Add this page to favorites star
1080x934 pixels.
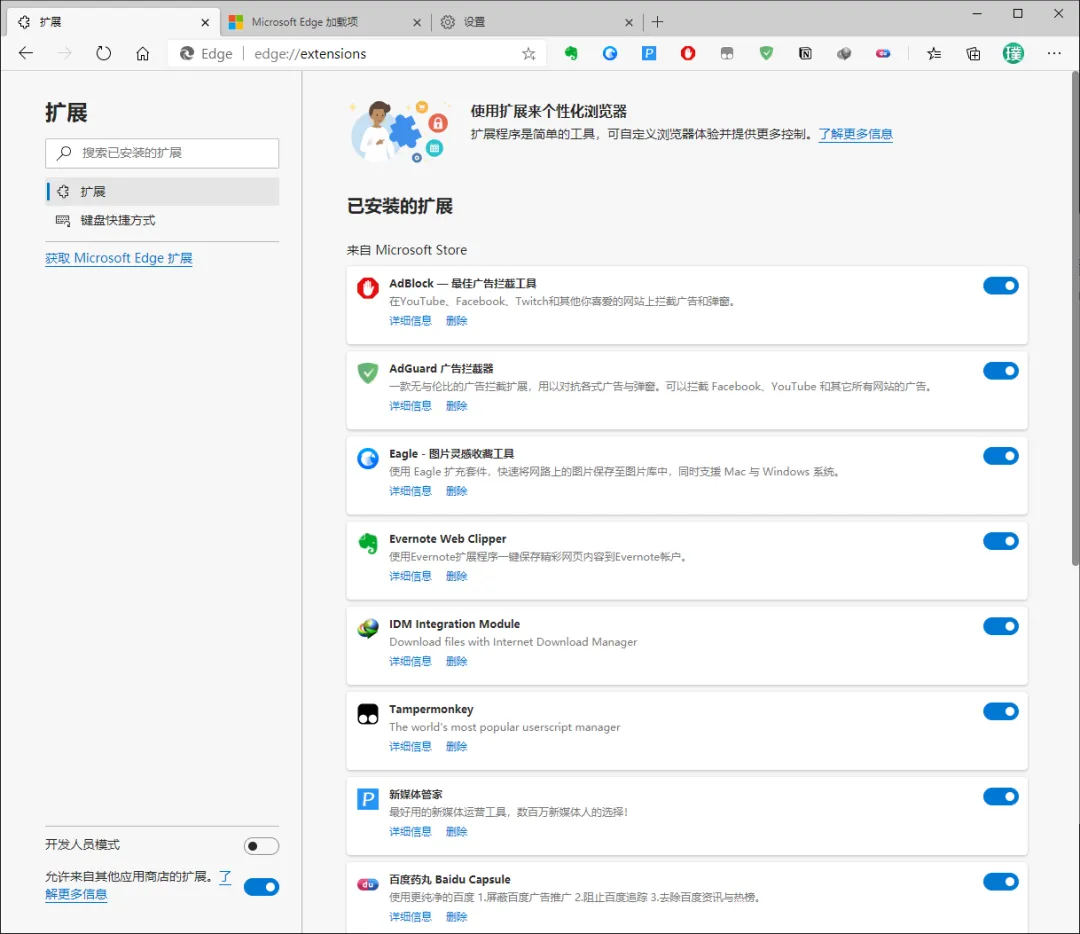(x=528, y=54)
